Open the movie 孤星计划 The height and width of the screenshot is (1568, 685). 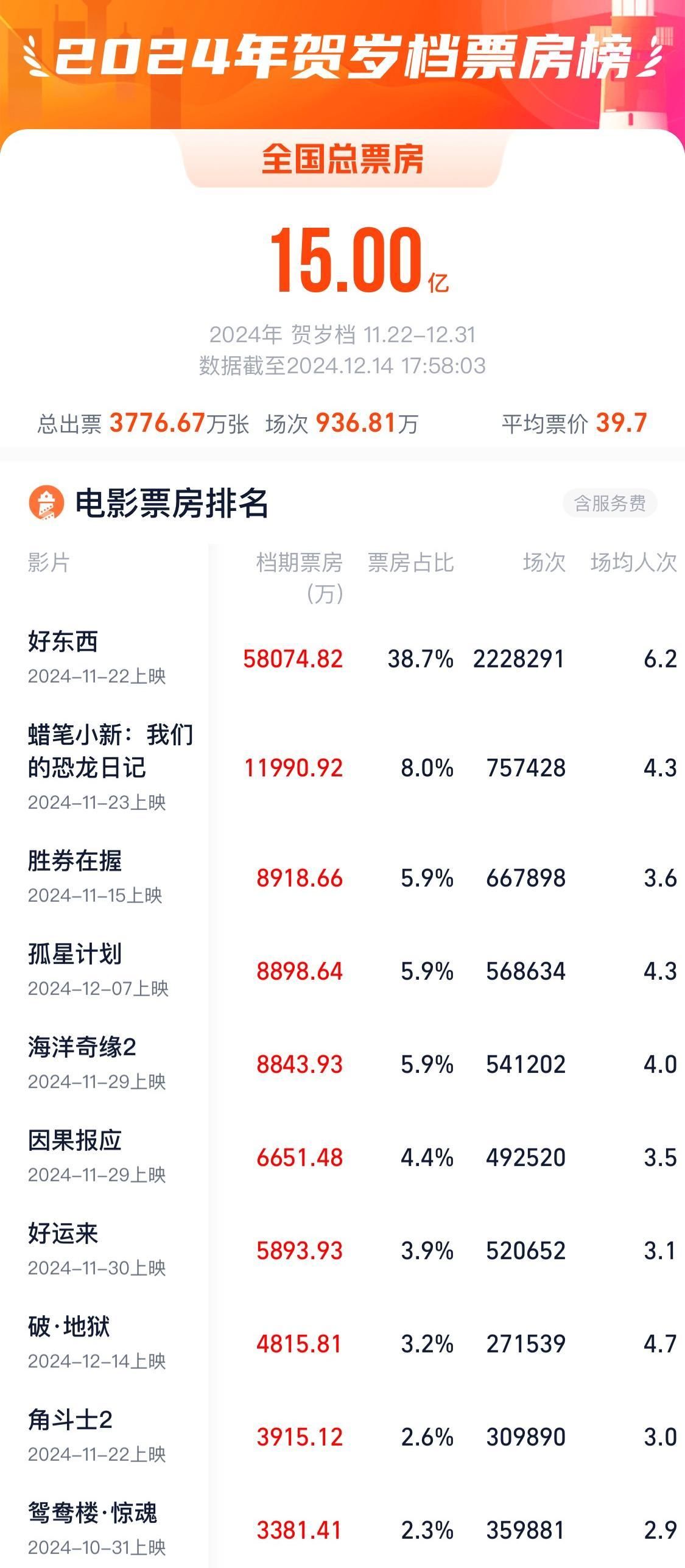75,954
